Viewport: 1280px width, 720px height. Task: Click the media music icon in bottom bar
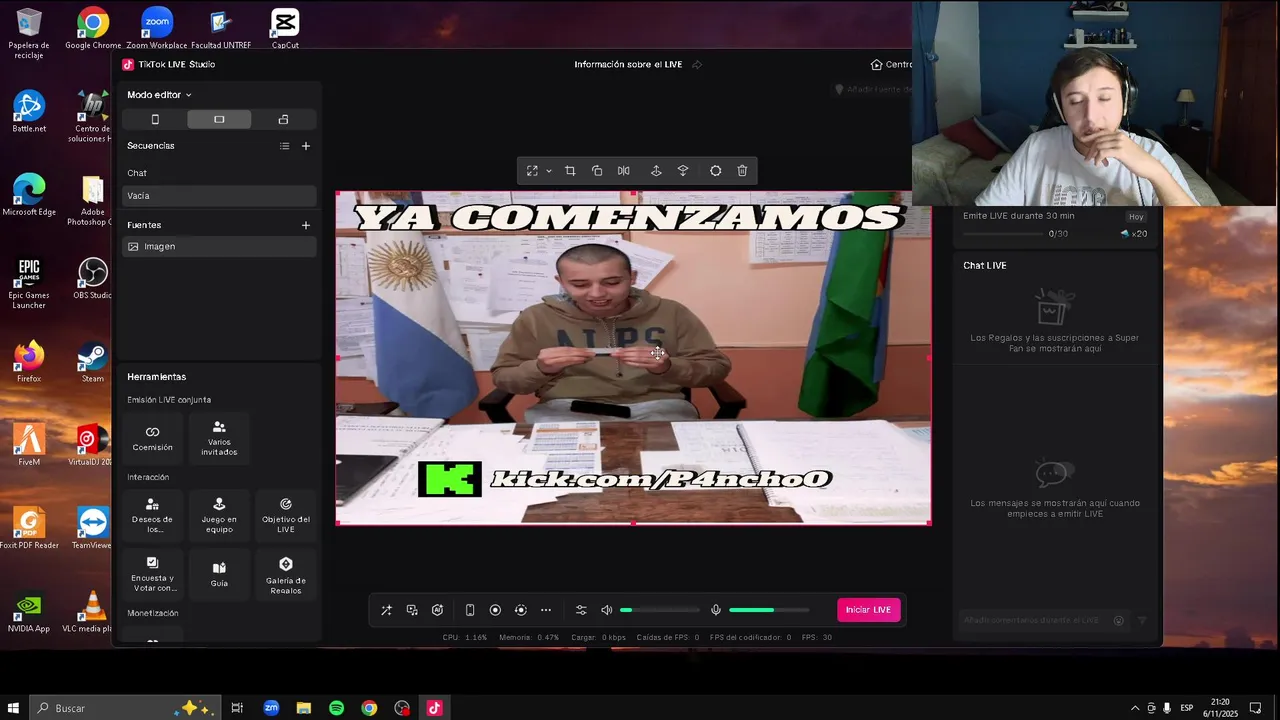[x=412, y=610]
